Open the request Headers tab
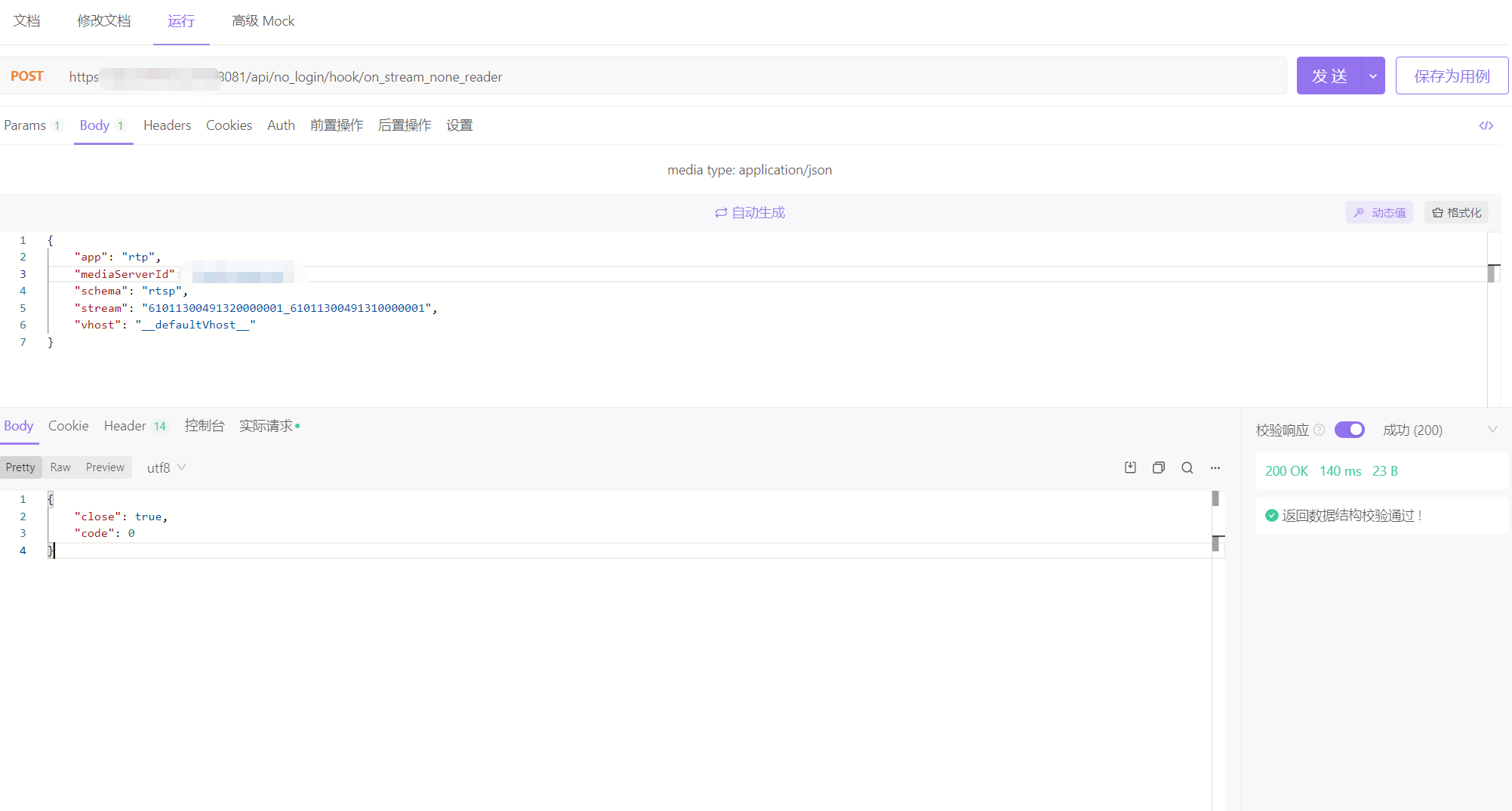1512x811 pixels. (167, 125)
